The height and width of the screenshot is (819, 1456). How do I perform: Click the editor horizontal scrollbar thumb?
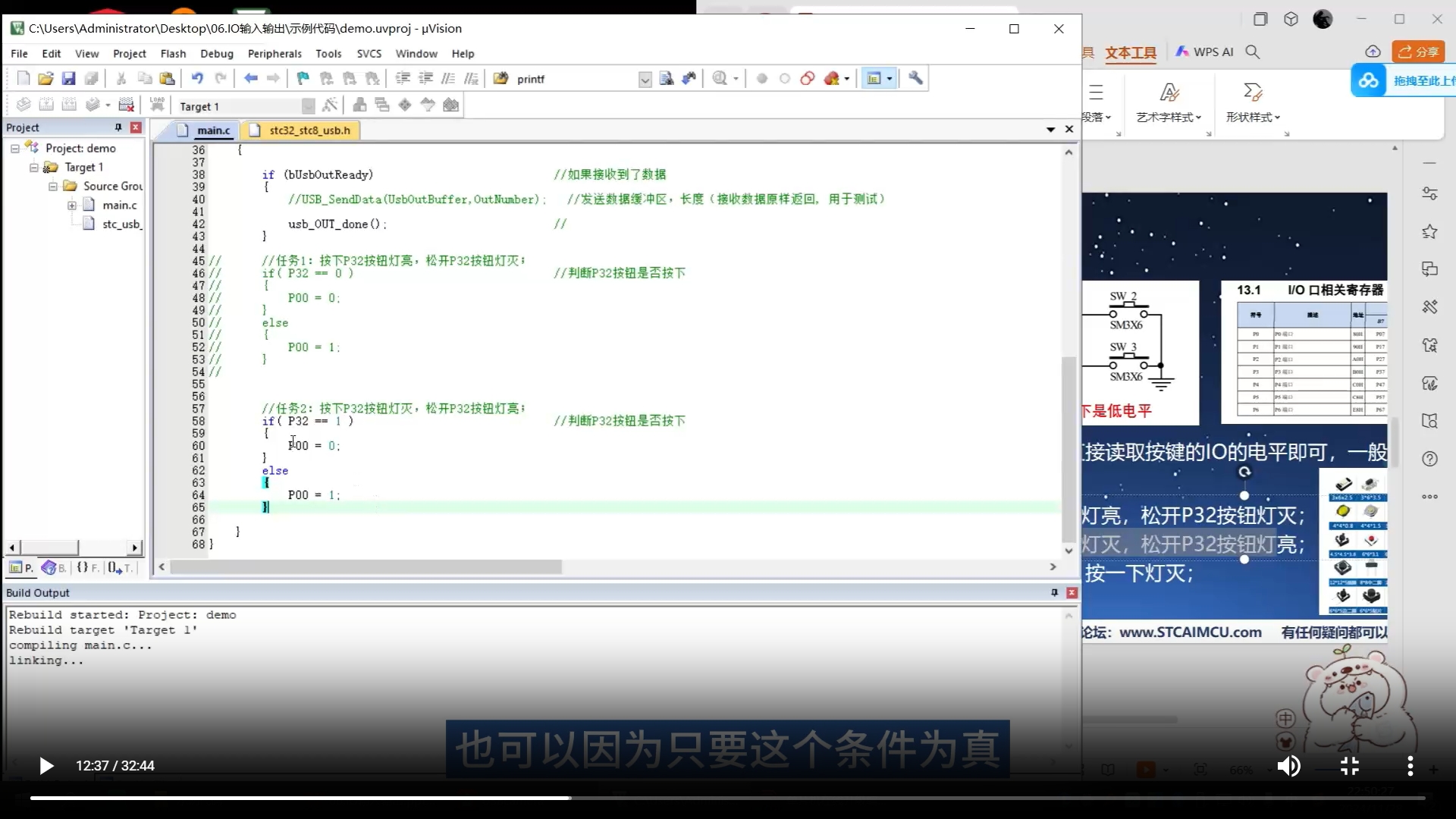coord(366,567)
